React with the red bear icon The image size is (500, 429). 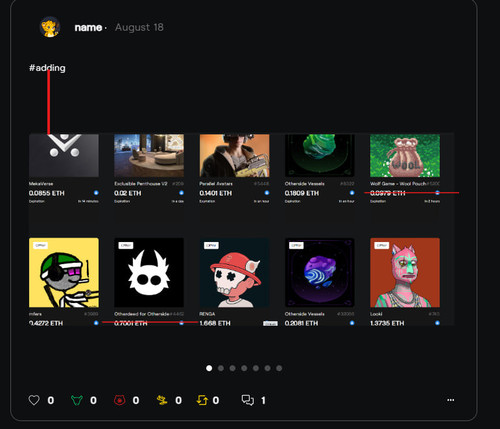[x=119, y=400]
